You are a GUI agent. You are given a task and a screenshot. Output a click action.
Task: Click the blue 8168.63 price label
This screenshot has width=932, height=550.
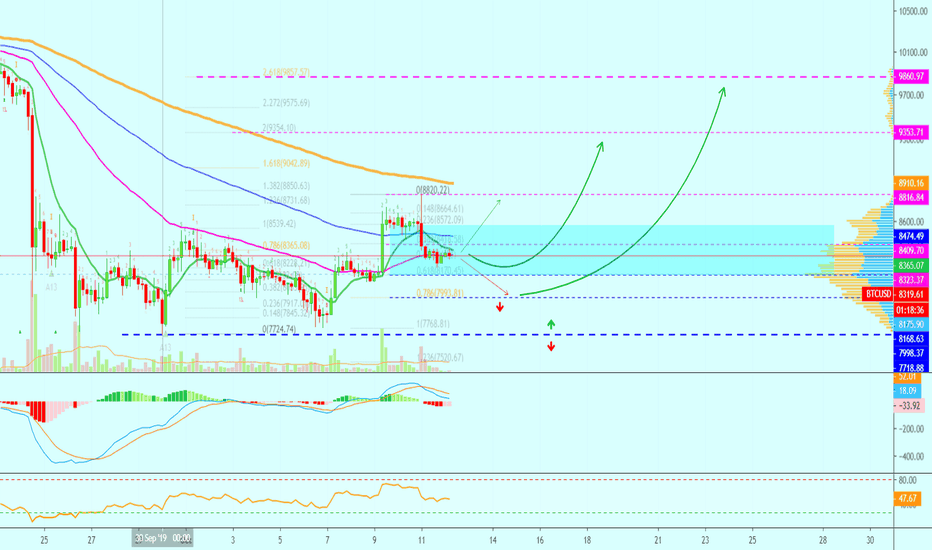coord(911,338)
